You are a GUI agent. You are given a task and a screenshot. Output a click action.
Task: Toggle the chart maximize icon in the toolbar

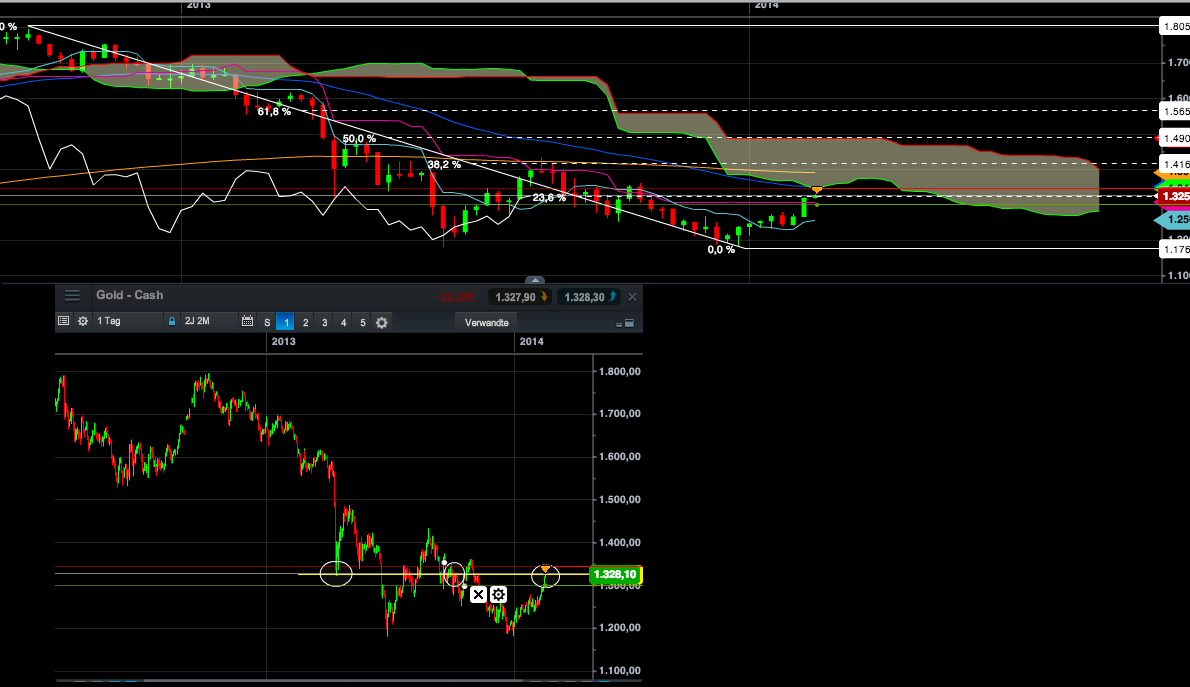(x=628, y=322)
